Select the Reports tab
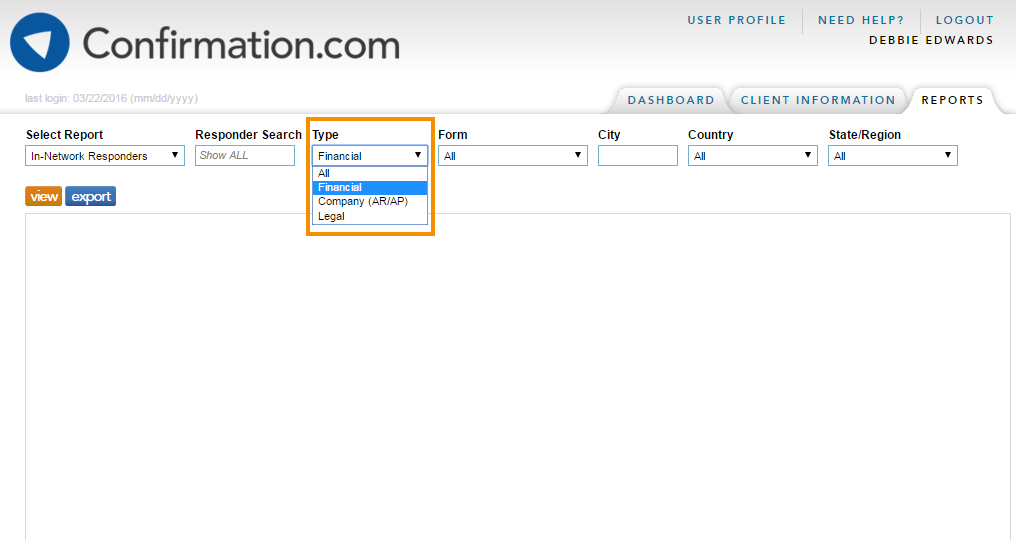 click(952, 100)
